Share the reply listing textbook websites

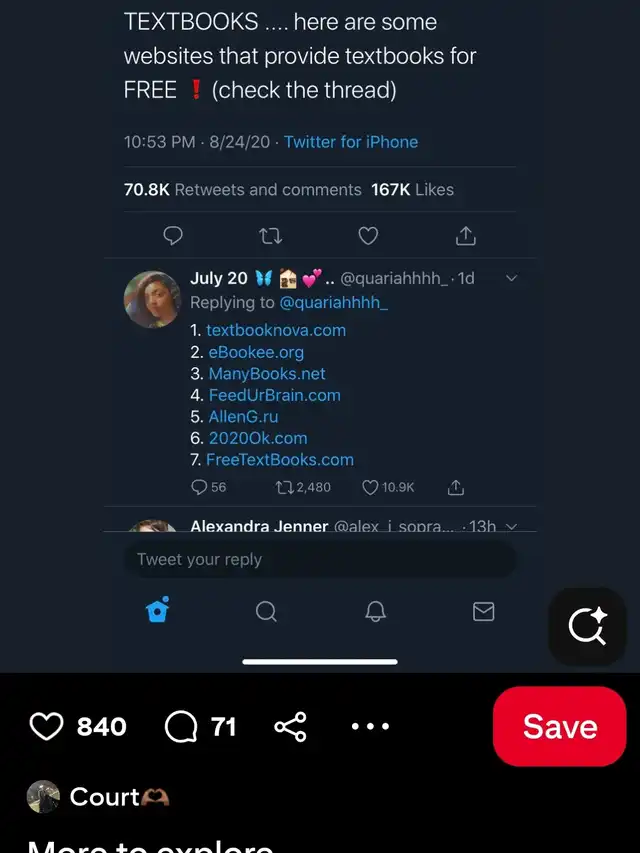[456, 487]
